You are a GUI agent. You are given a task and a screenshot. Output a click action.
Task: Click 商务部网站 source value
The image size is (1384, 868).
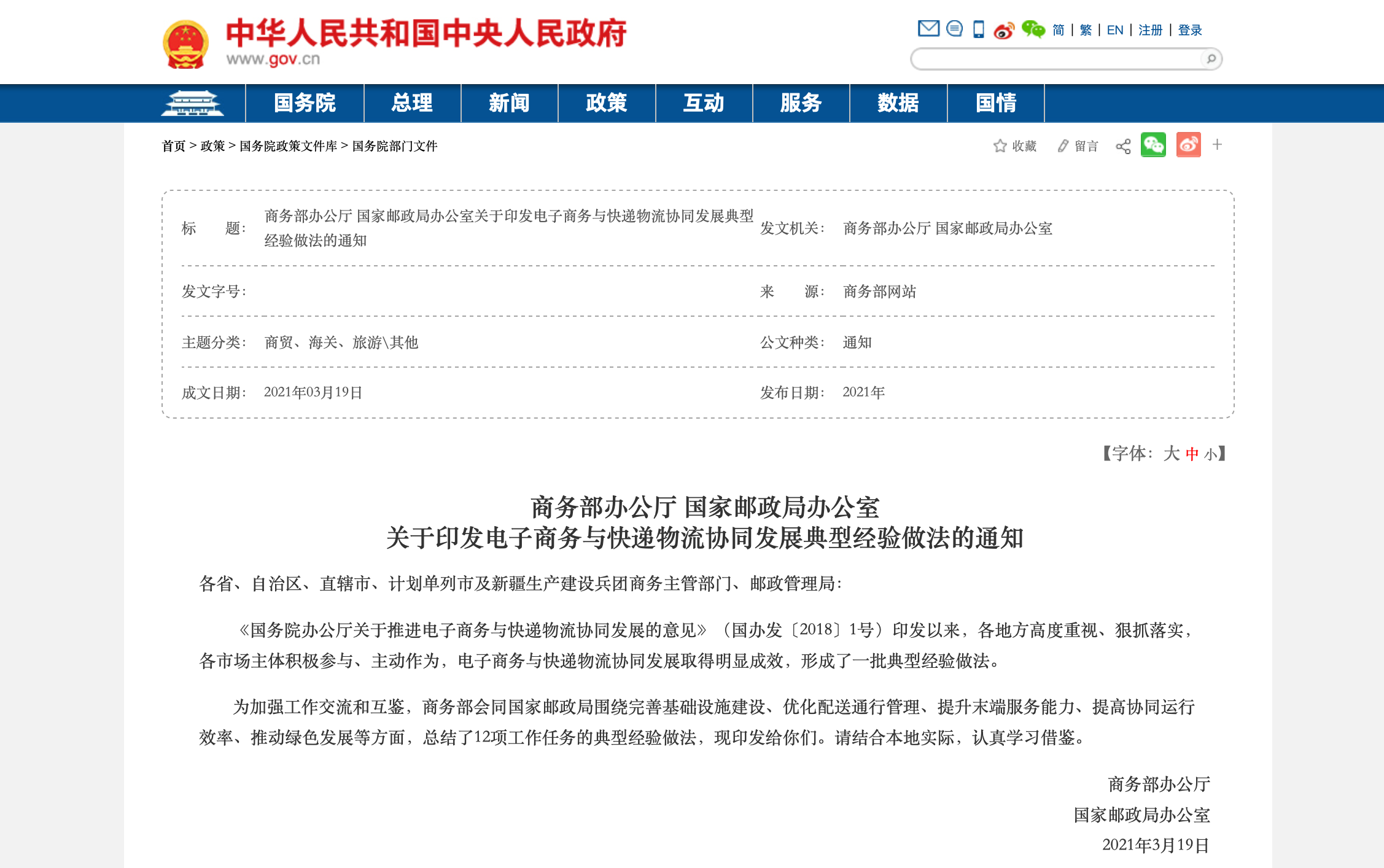point(879,292)
